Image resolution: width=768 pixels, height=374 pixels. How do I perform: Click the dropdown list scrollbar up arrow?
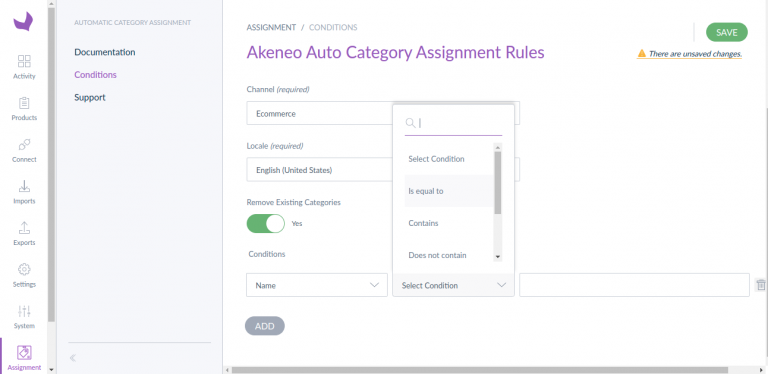(x=498, y=147)
